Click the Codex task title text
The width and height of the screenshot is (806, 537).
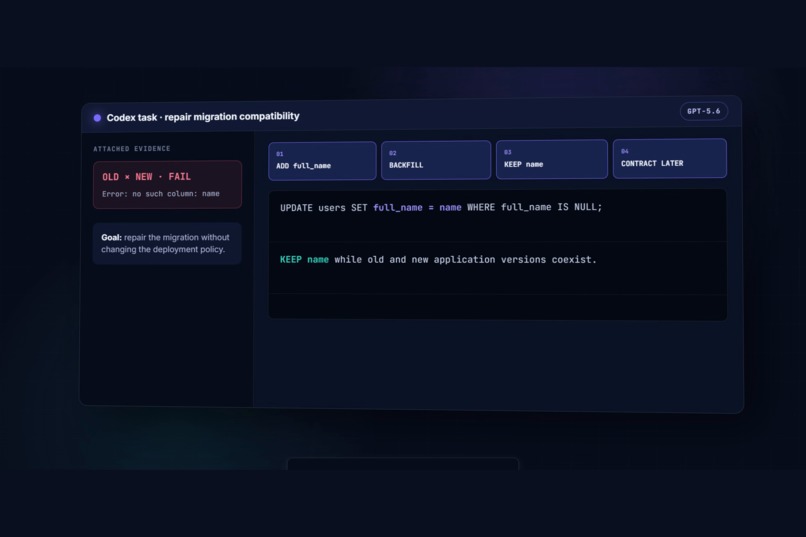point(203,117)
